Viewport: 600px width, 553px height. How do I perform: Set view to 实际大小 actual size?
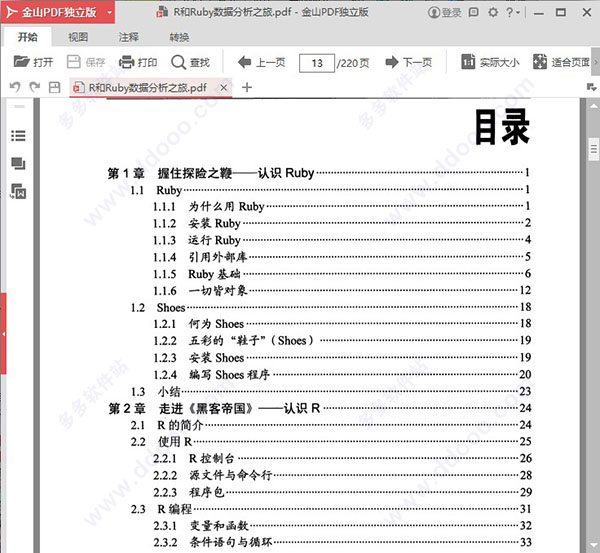[490, 62]
